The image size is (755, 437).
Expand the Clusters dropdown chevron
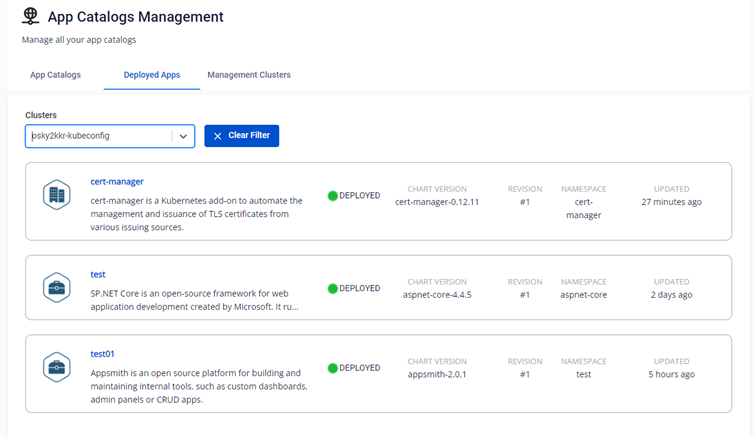[183, 136]
